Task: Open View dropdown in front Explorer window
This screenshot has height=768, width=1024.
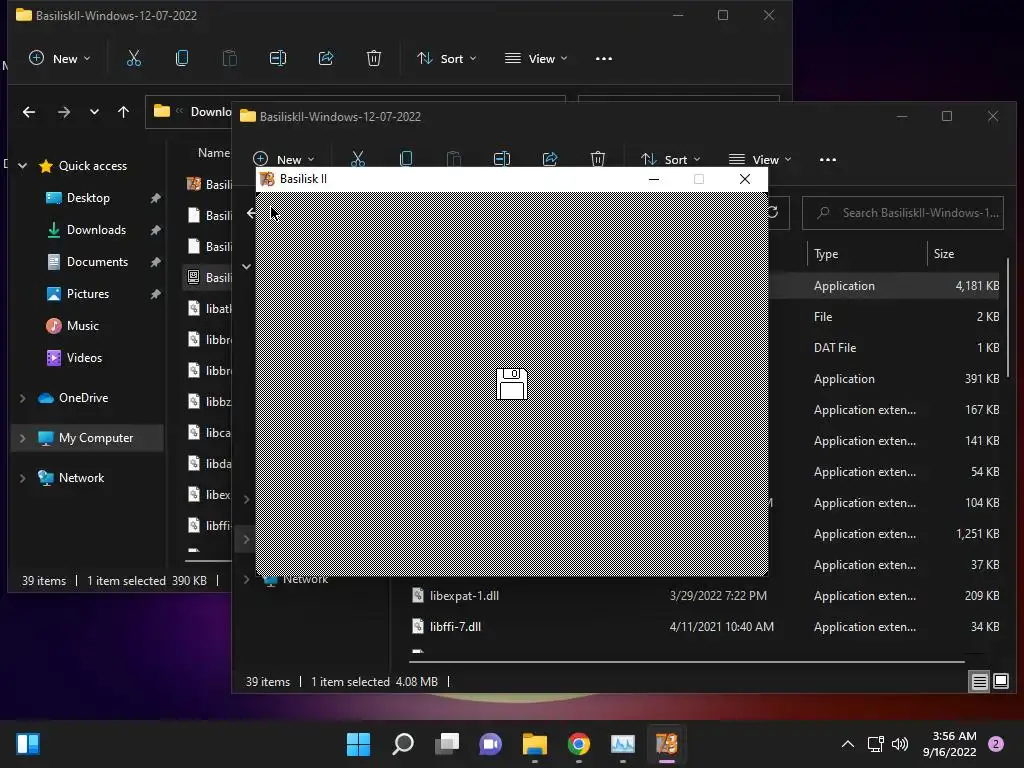Action: 760,159
